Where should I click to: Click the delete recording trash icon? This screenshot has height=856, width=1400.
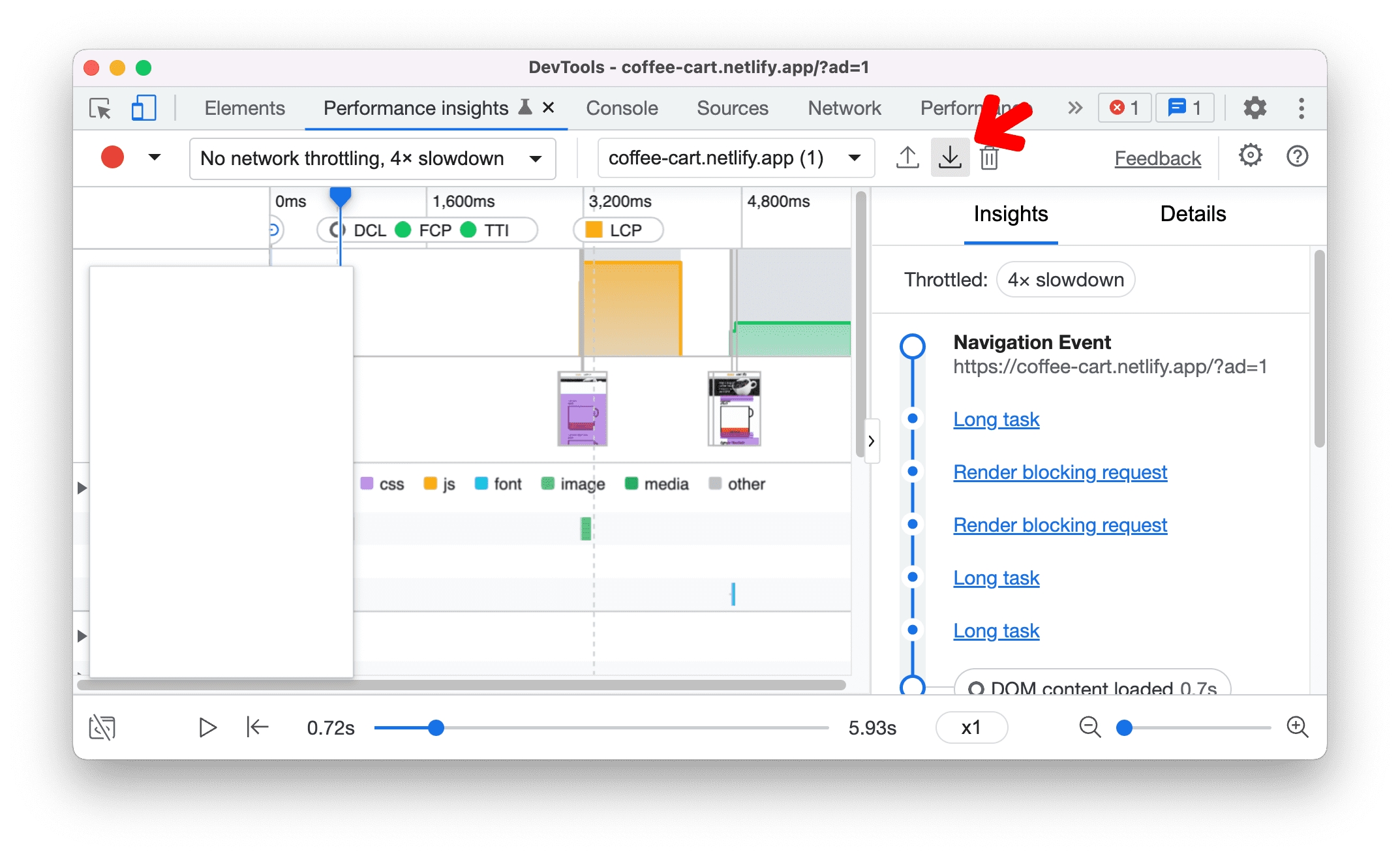pos(989,158)
